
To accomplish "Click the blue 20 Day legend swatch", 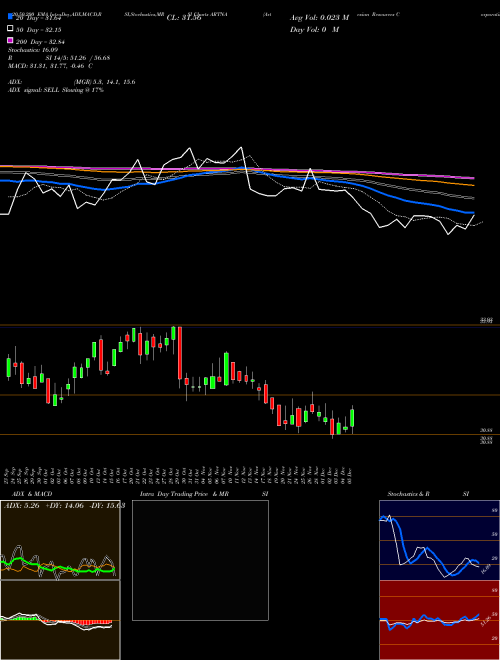I will 10,17.
